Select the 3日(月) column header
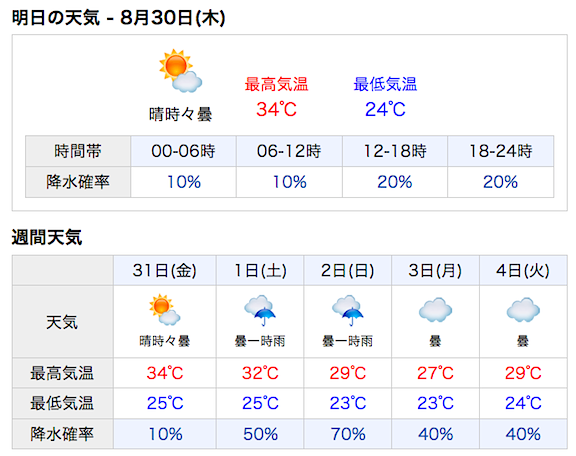This screenshot has height=456, width=576. 435,270
